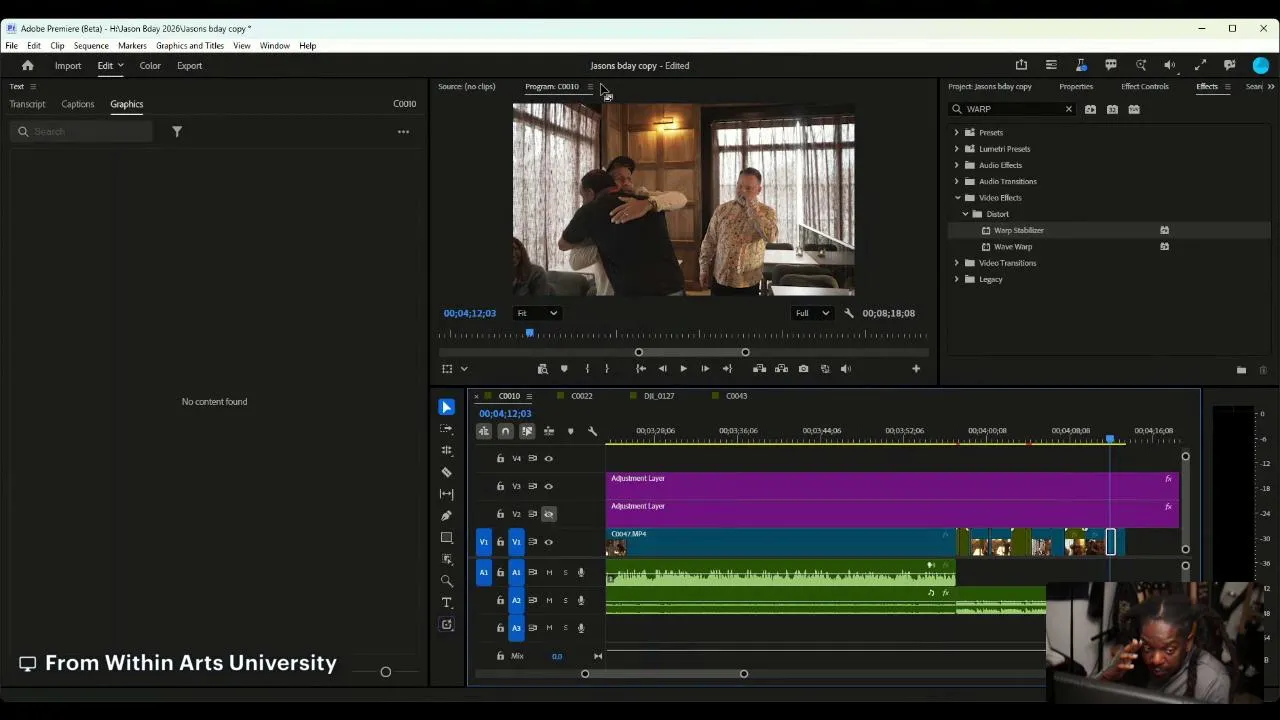Create a new custom bin in Effects panel
The height and width of the screenshot is (720, 1280).
(x=1241, y=370)
